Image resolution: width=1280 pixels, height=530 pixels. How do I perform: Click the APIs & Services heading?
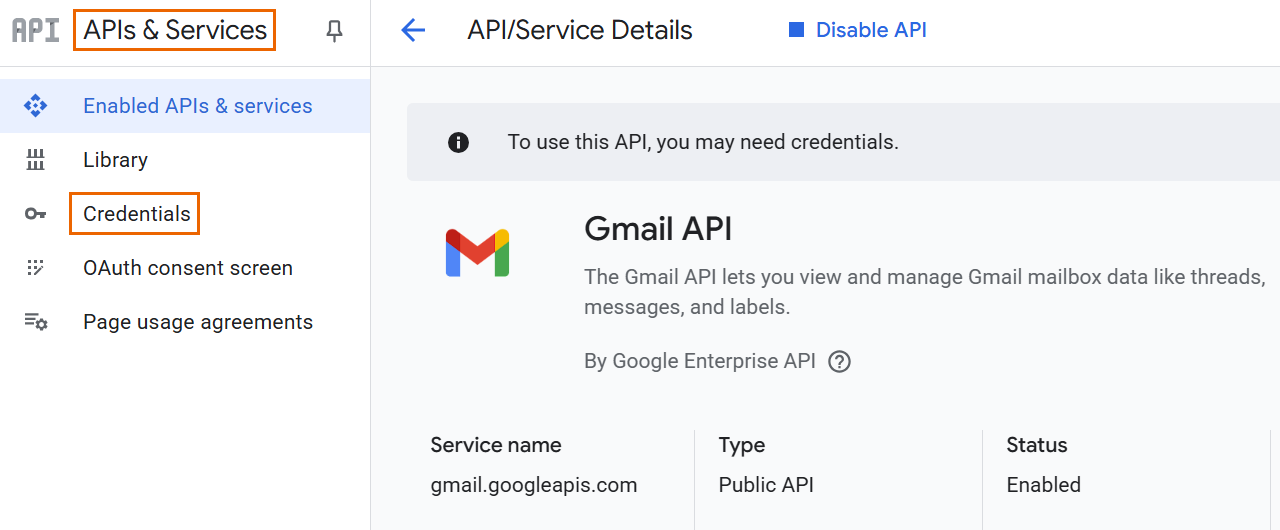click(x=175, y=31)
